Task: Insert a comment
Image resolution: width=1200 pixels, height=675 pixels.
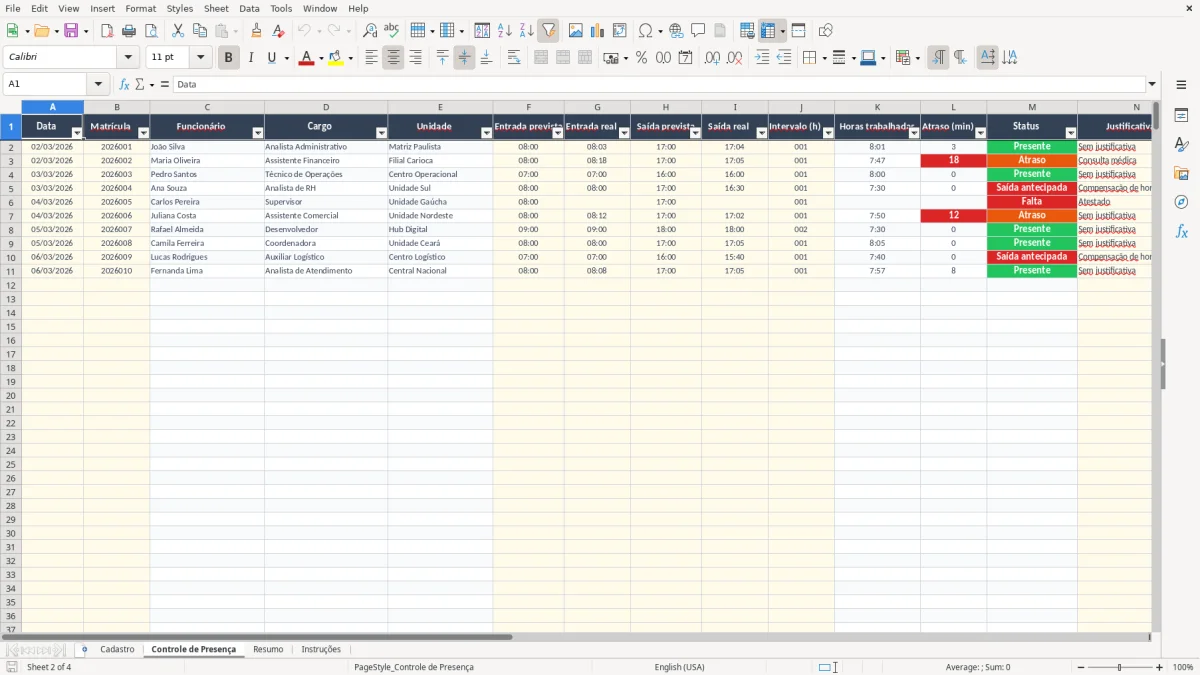Action: (698, 31)
